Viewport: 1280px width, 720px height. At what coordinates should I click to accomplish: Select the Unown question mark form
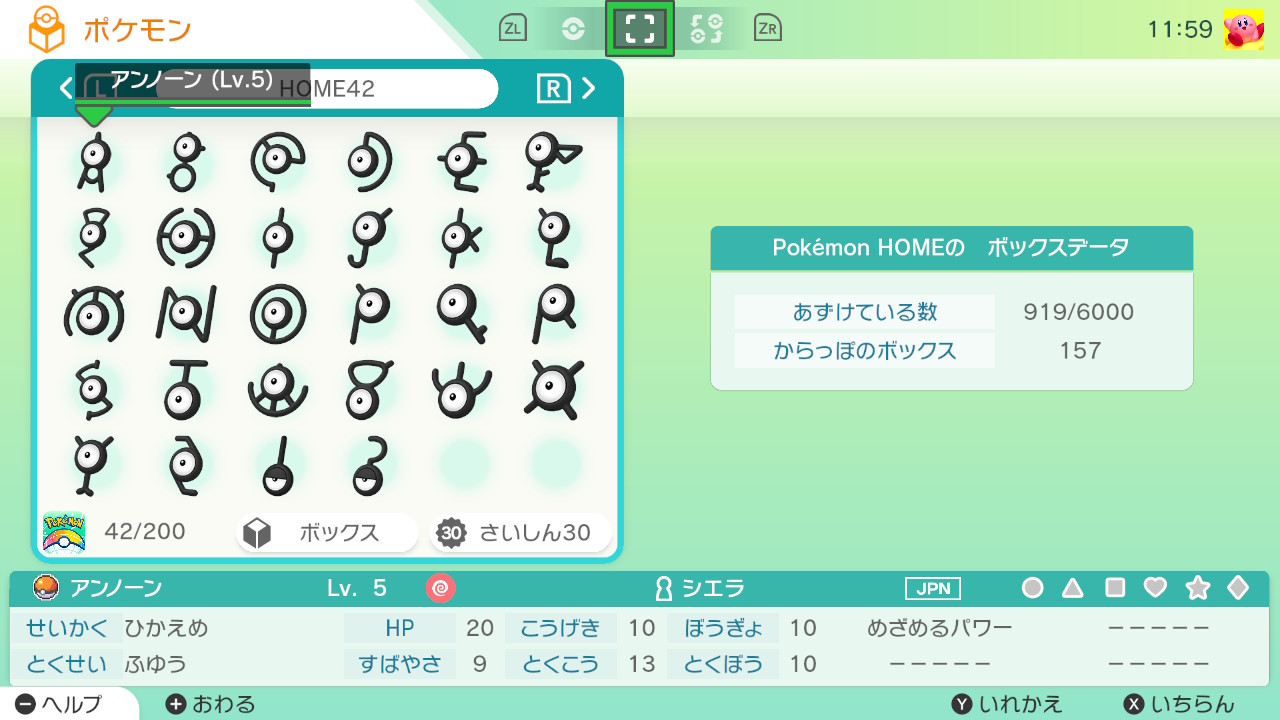click(x=370, y=467)
